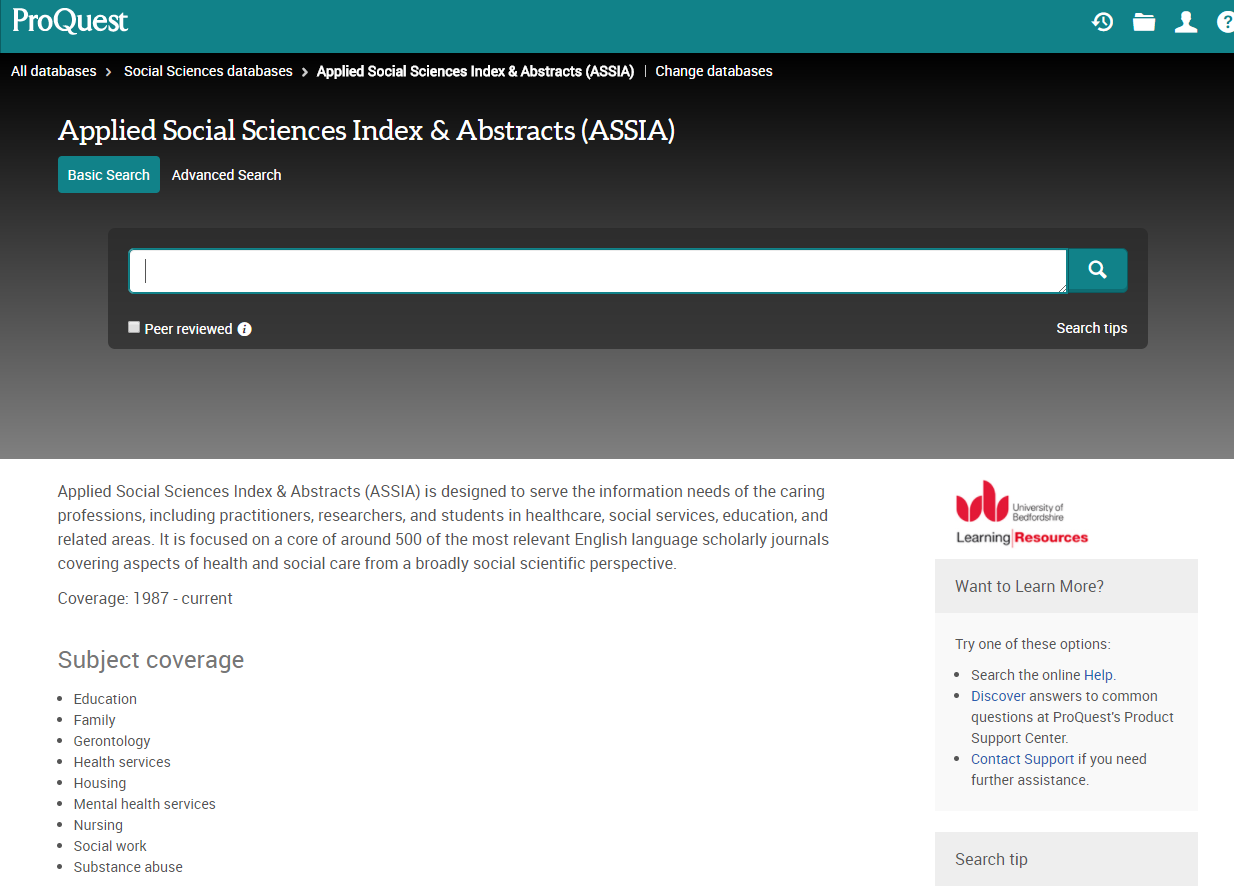
Task: Click the Applied Social Sciences Index & Abstracts (ASSIA) page title
Action: [x=366, y=131]
